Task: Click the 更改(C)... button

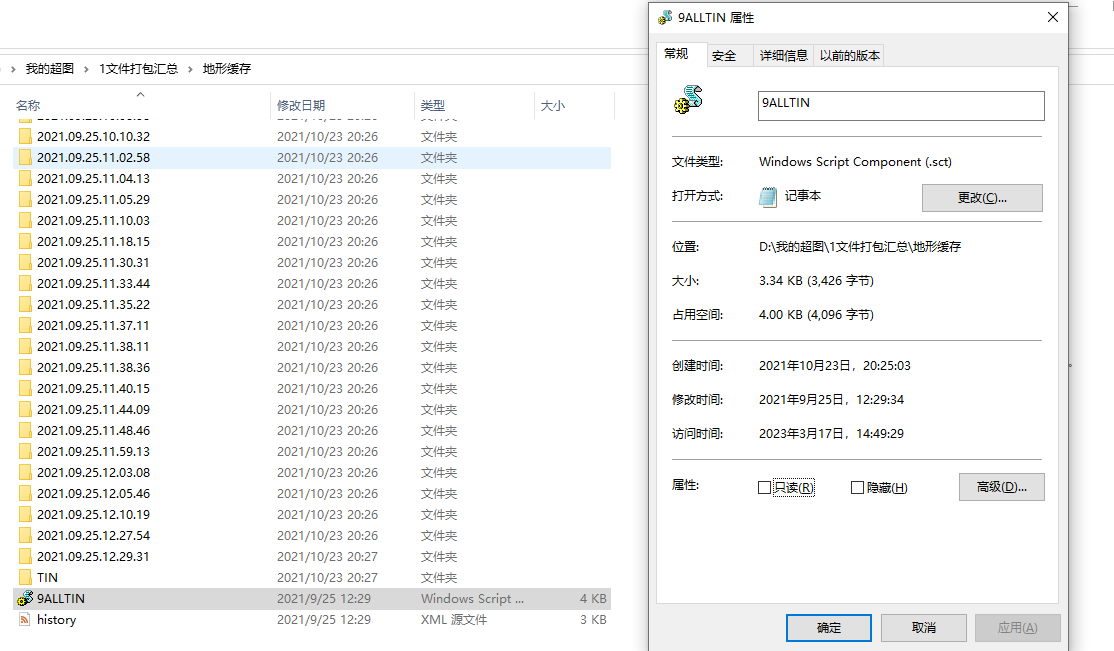Action: click(982, 198)
